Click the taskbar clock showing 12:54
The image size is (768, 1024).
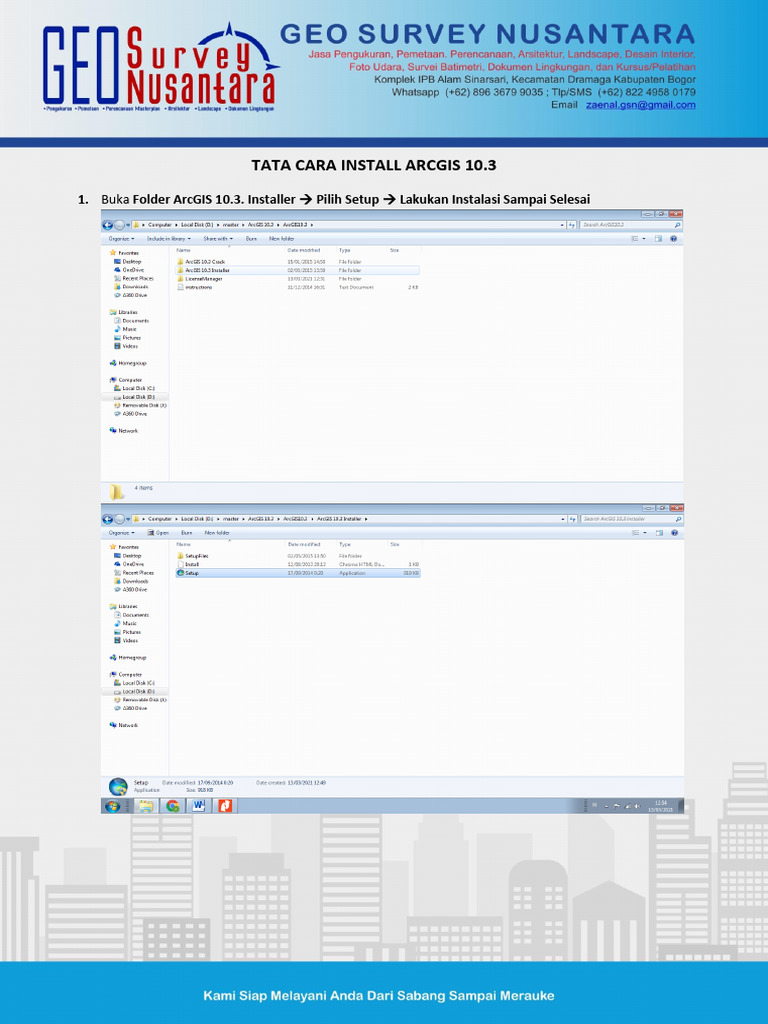660,806
